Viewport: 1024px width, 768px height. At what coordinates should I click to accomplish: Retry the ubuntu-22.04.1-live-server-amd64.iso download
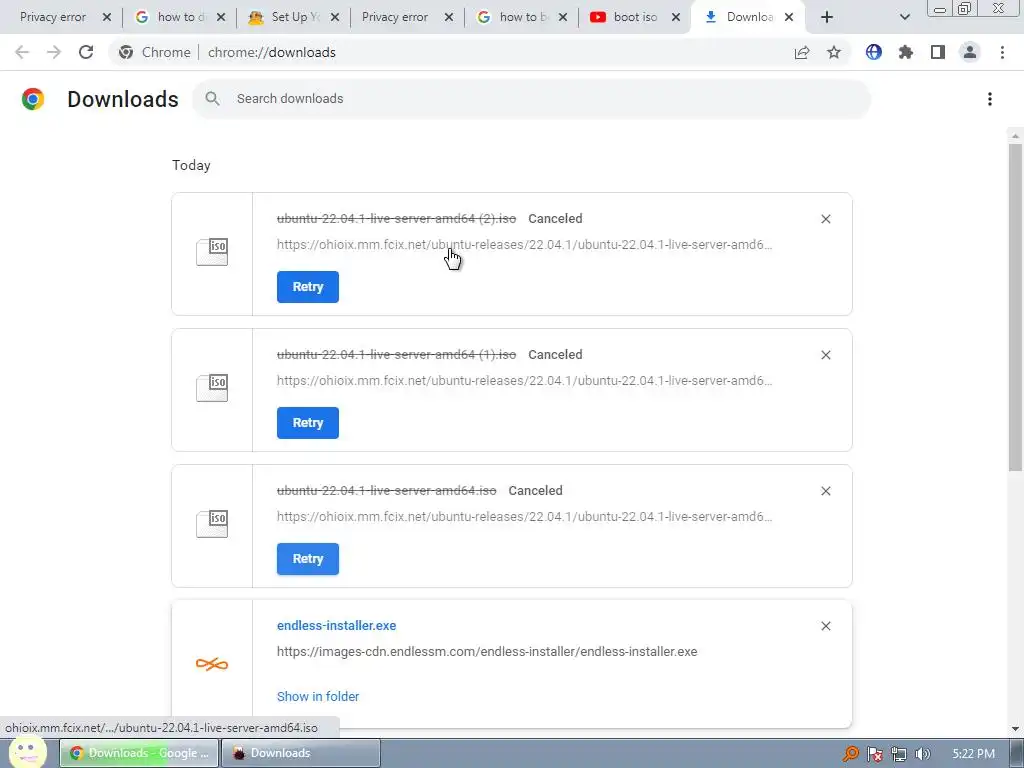pos(308,558)
